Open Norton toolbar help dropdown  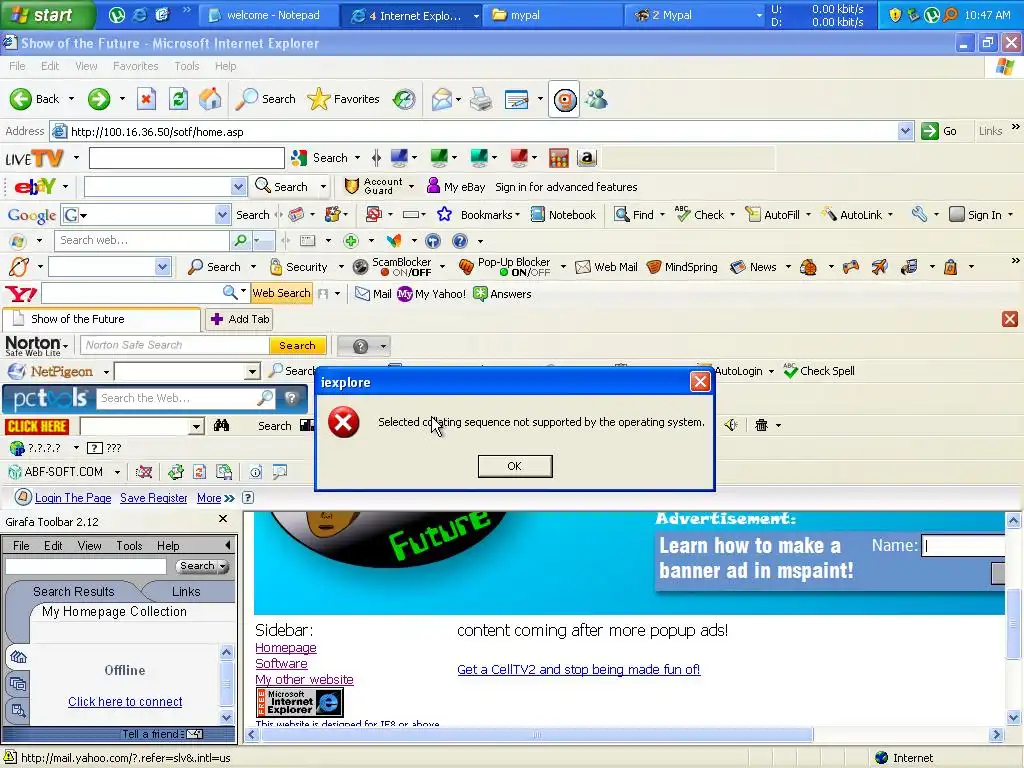(x=383, y=345)
